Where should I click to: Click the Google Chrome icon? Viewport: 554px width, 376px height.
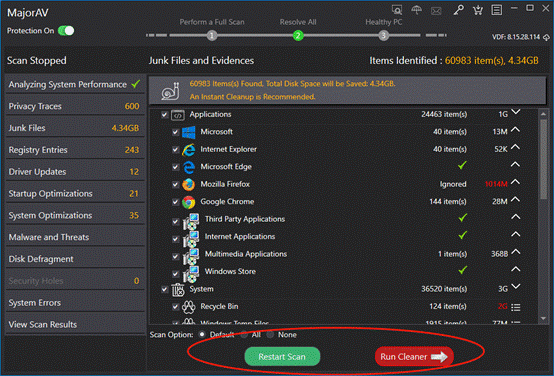pos(189,202)
